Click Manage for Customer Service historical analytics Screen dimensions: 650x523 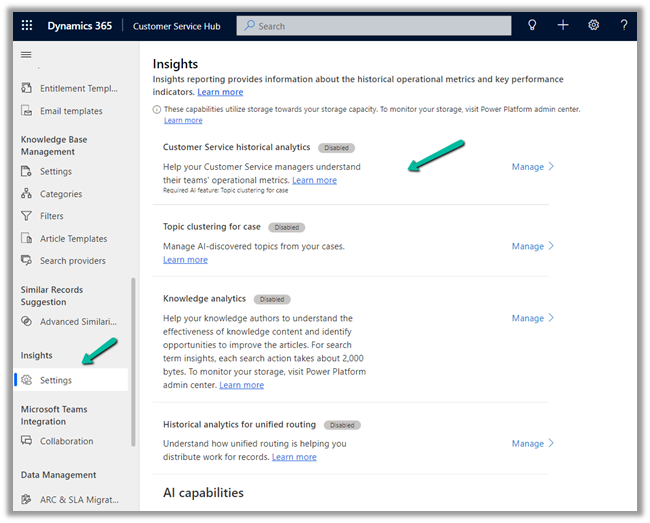tap(528, 167)
